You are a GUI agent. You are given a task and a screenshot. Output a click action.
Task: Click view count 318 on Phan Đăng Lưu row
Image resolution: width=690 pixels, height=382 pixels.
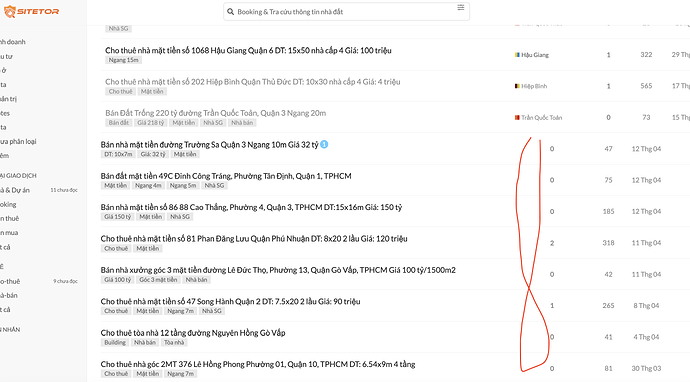click(x=608, y=243)
